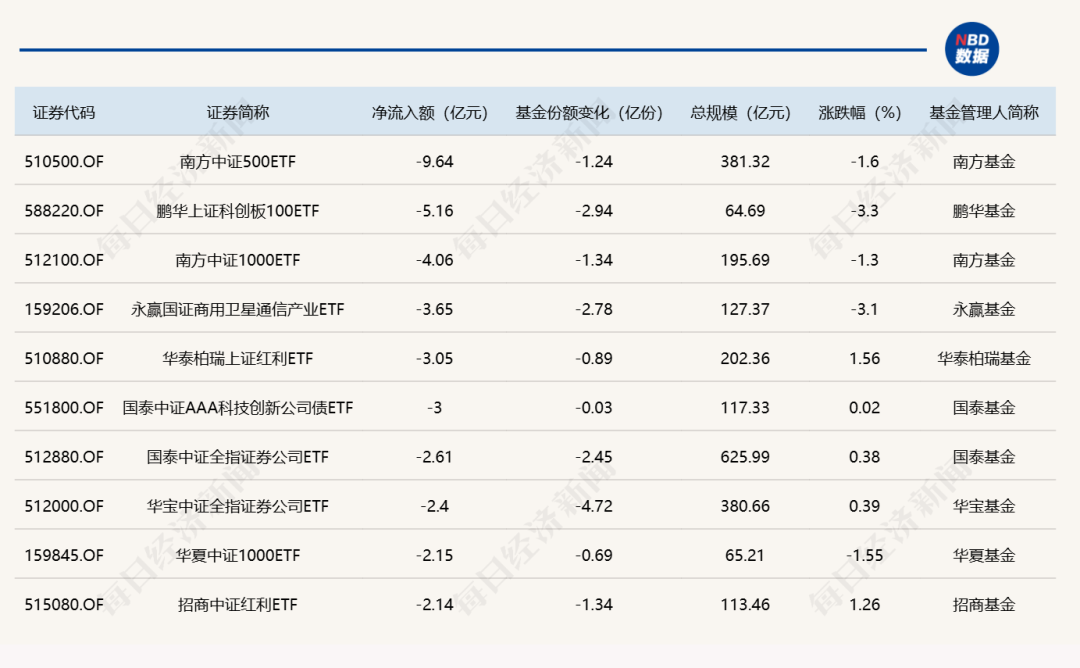1080x668 pixels.
Task: Click manager name 永赢基金
Action: tap(984, 309)
